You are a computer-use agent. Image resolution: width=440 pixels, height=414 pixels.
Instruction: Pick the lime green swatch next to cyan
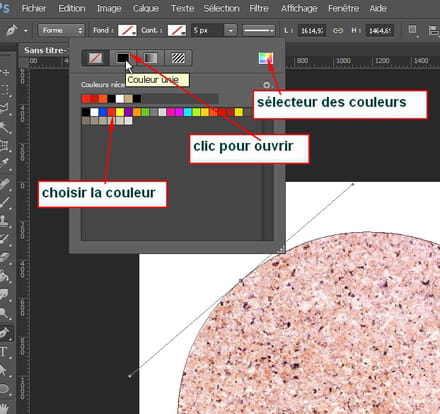[x=196, y=112]
